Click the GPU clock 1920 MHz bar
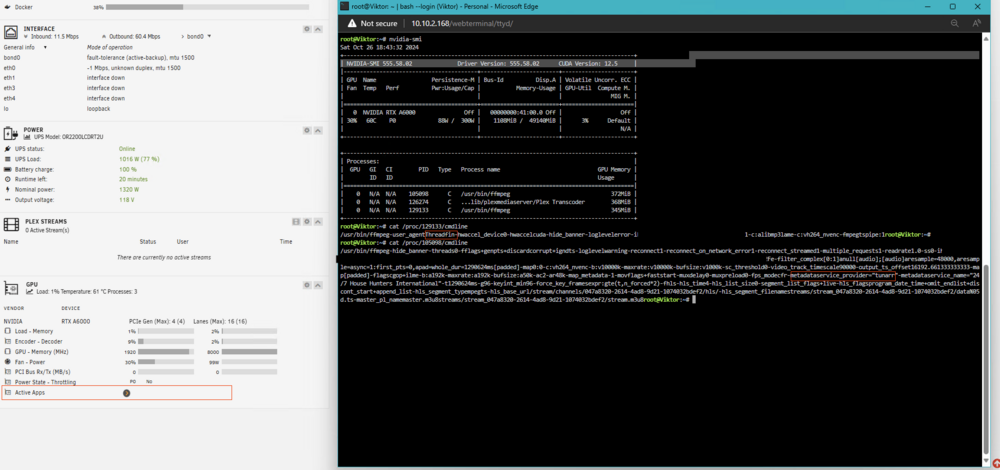 coord(166,351)
